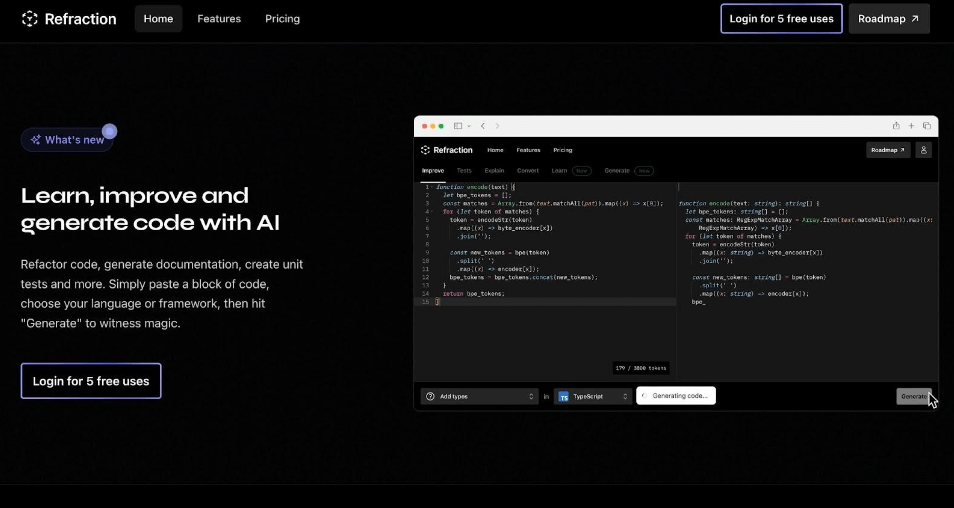
Task: Open the Home page from the top navigation
Action: (x=158, y=19)
